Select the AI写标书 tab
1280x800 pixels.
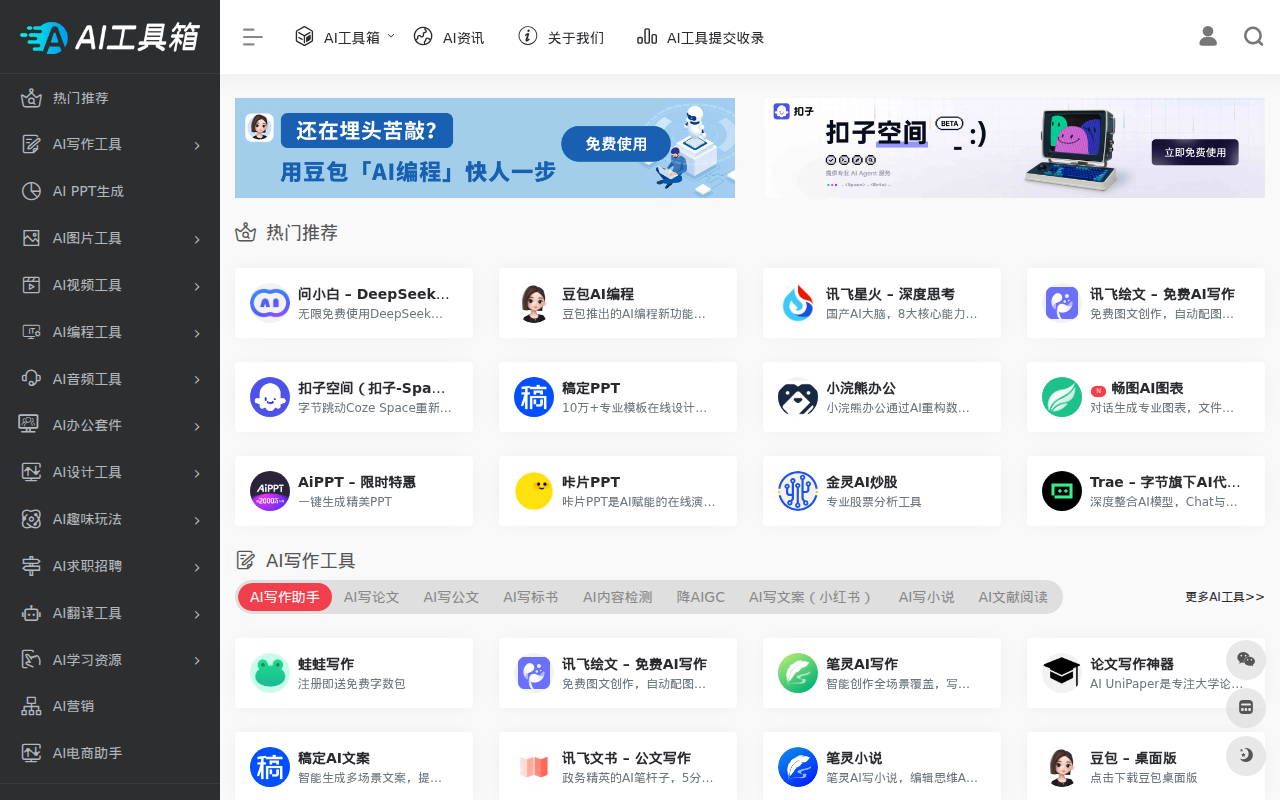pyautogui.click(x=531, y=597)
